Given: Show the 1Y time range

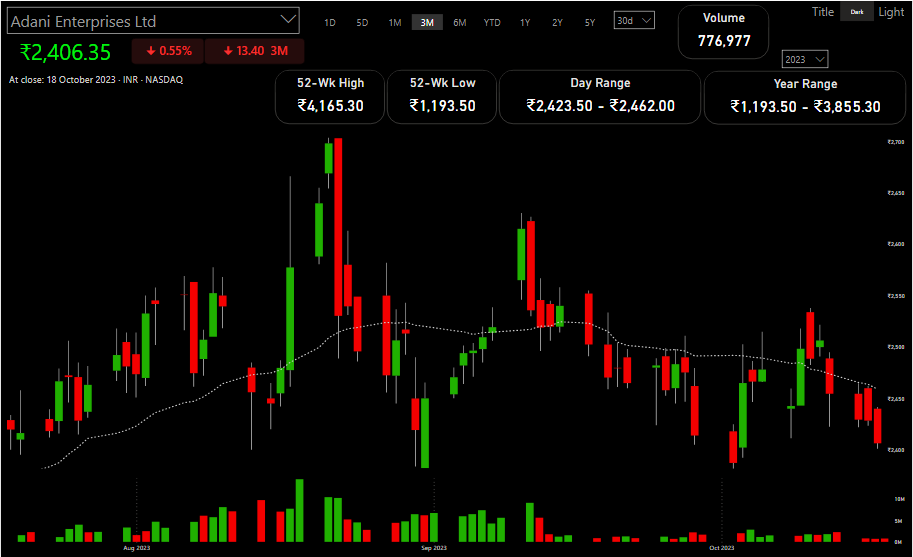Looking at the screenshot, I should click(x=525, y=22).
